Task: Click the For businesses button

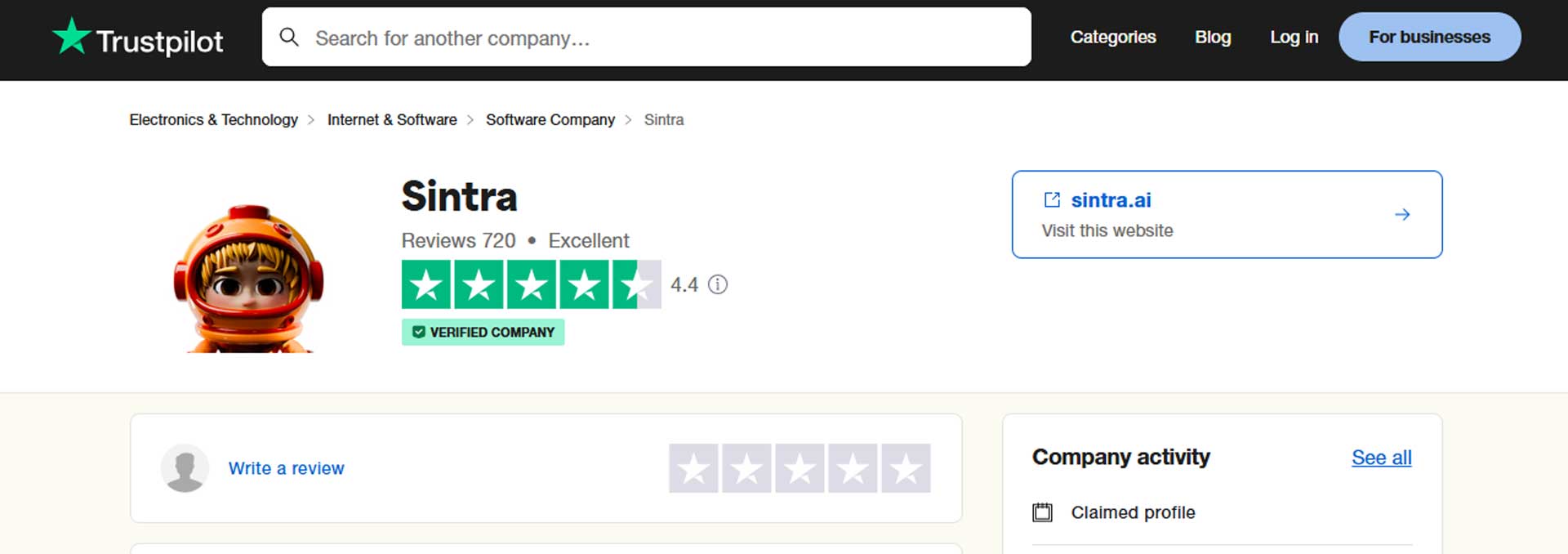Action: pos(1429,38)
